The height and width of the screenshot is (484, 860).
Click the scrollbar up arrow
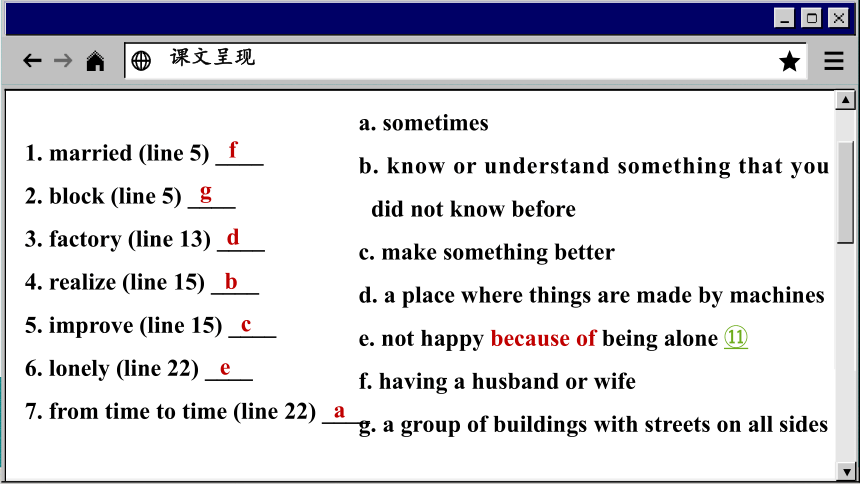[845, 100]
